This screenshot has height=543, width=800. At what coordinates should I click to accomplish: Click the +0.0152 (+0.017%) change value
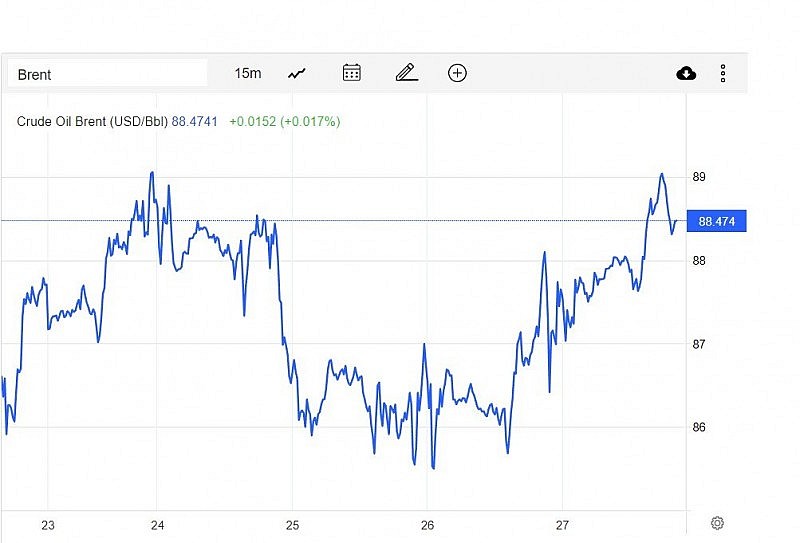pos(284,122)
